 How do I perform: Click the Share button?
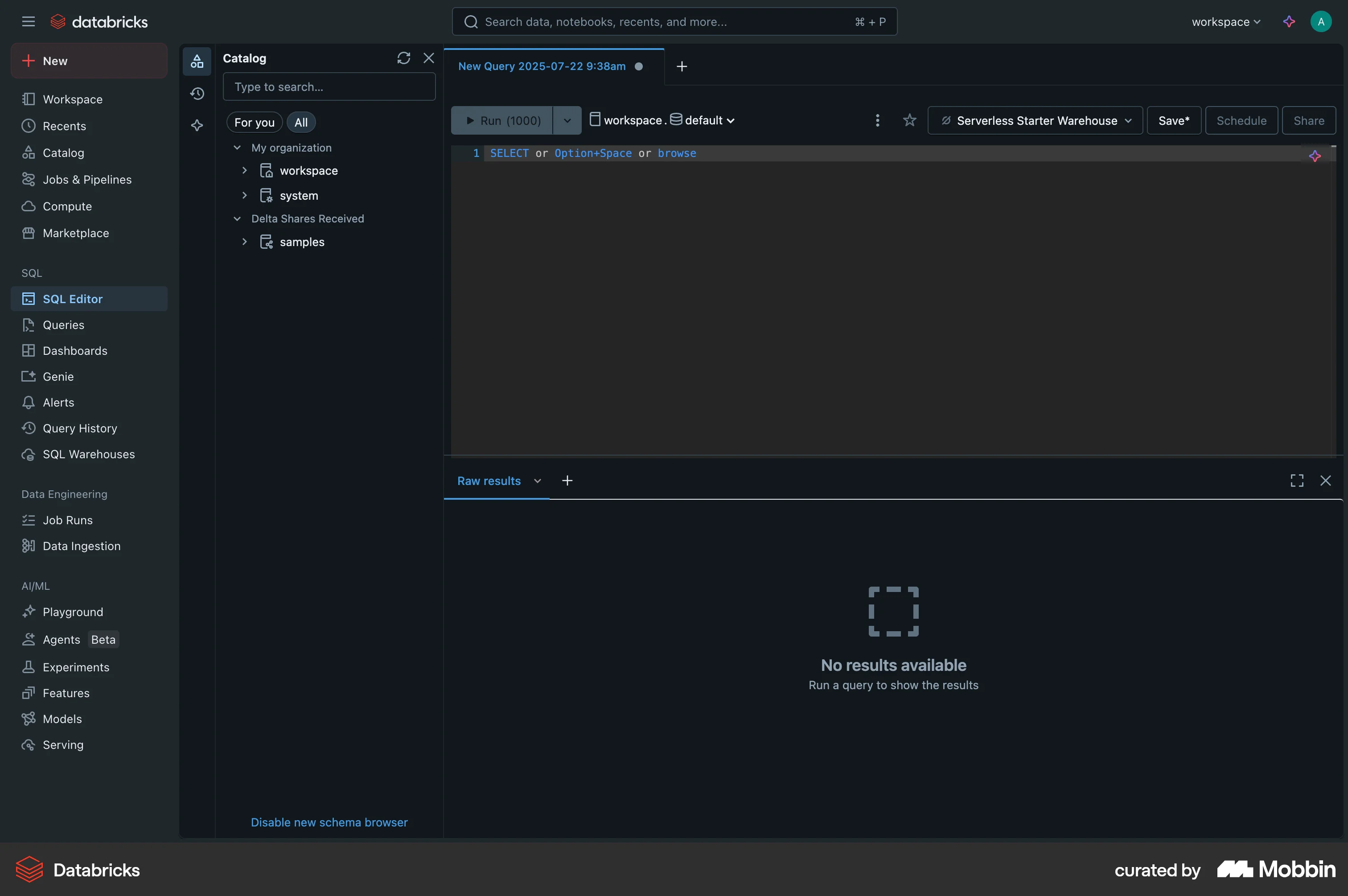pos(1309,120)
